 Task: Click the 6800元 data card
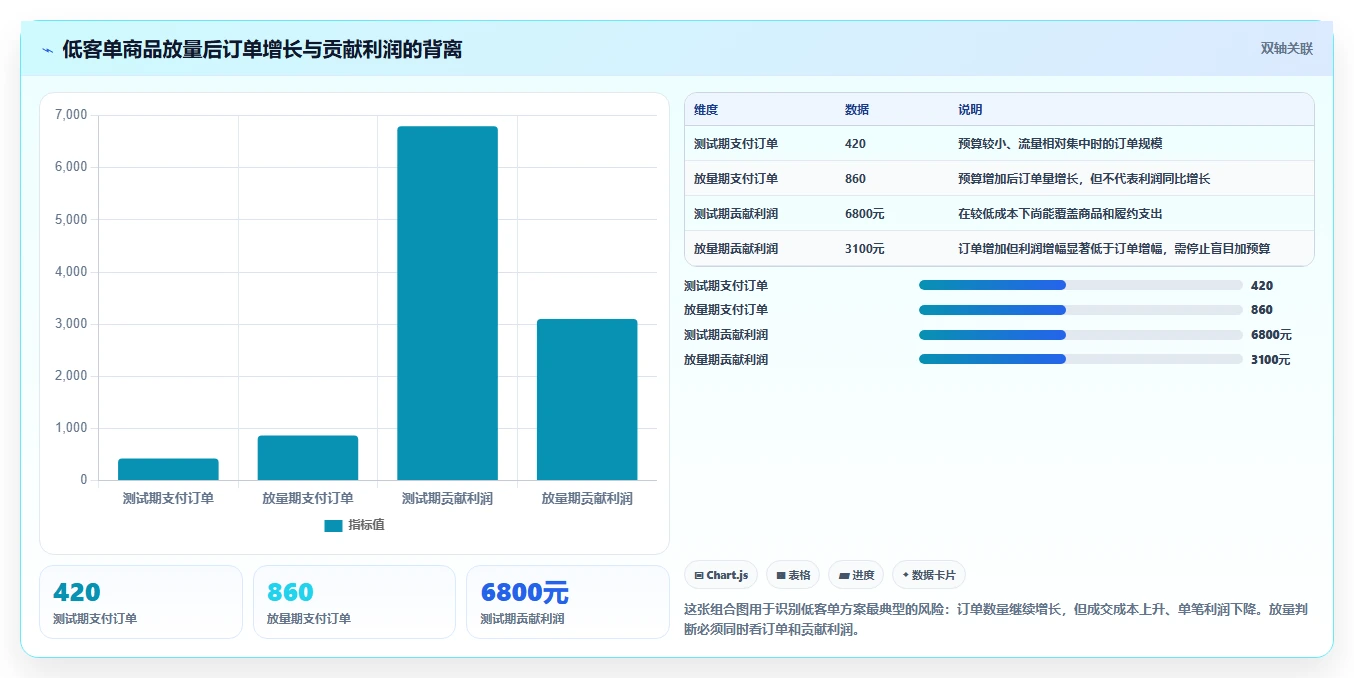click(568, 602)
